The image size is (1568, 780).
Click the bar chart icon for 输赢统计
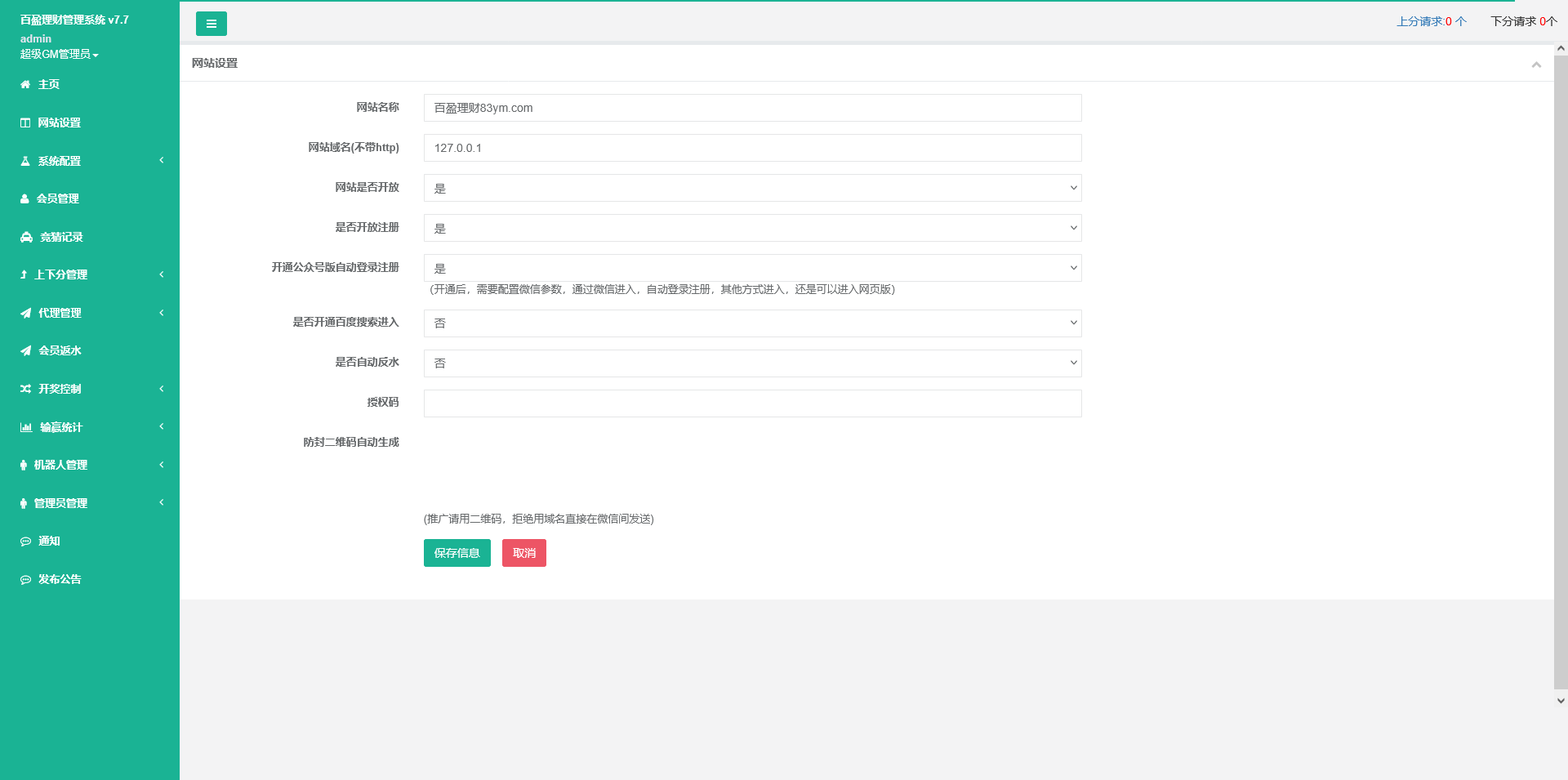click(x=26, y=427)
